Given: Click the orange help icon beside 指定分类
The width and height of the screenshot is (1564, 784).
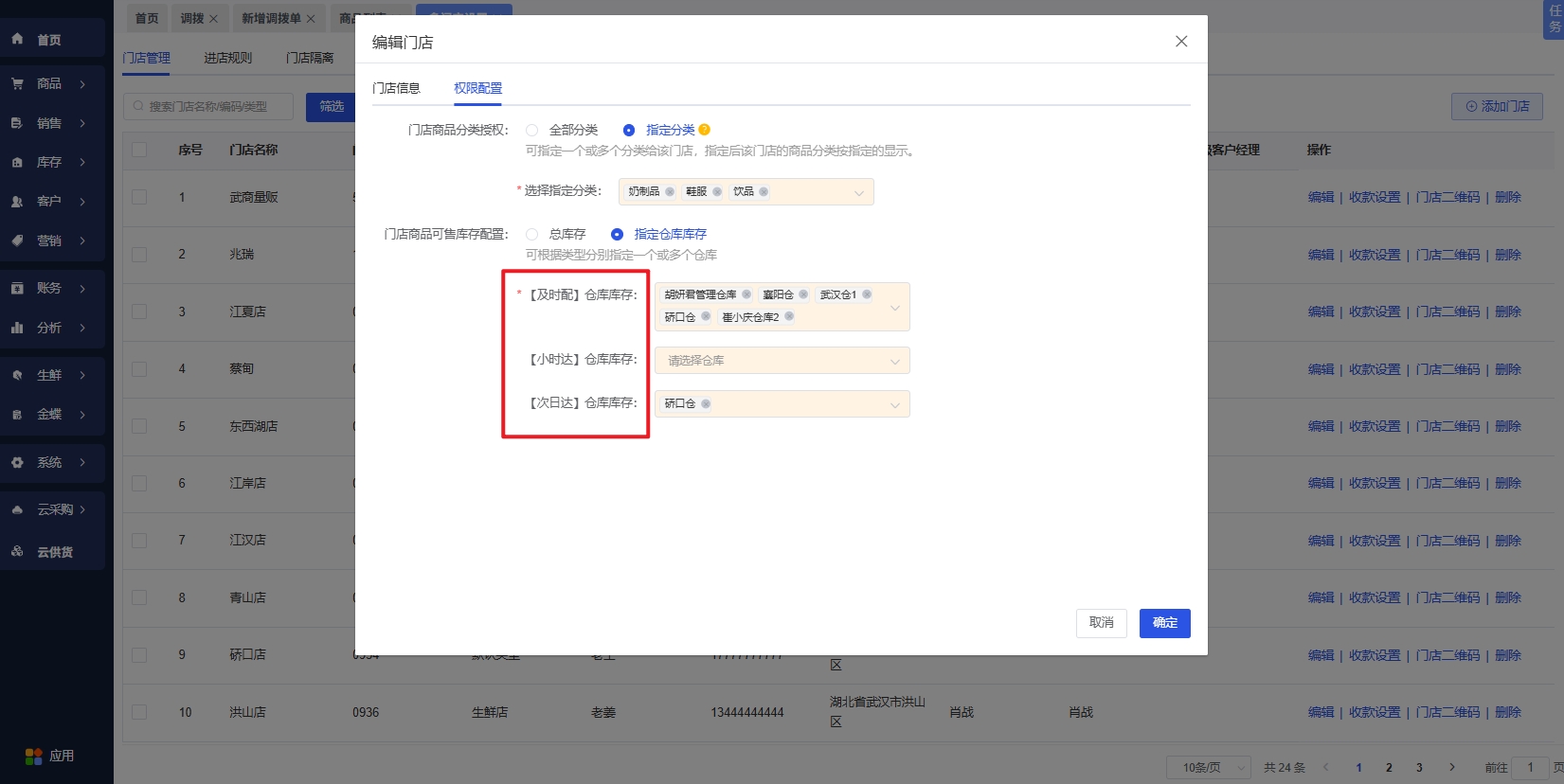Looking at the screenshot, I should tap(704, 130).
